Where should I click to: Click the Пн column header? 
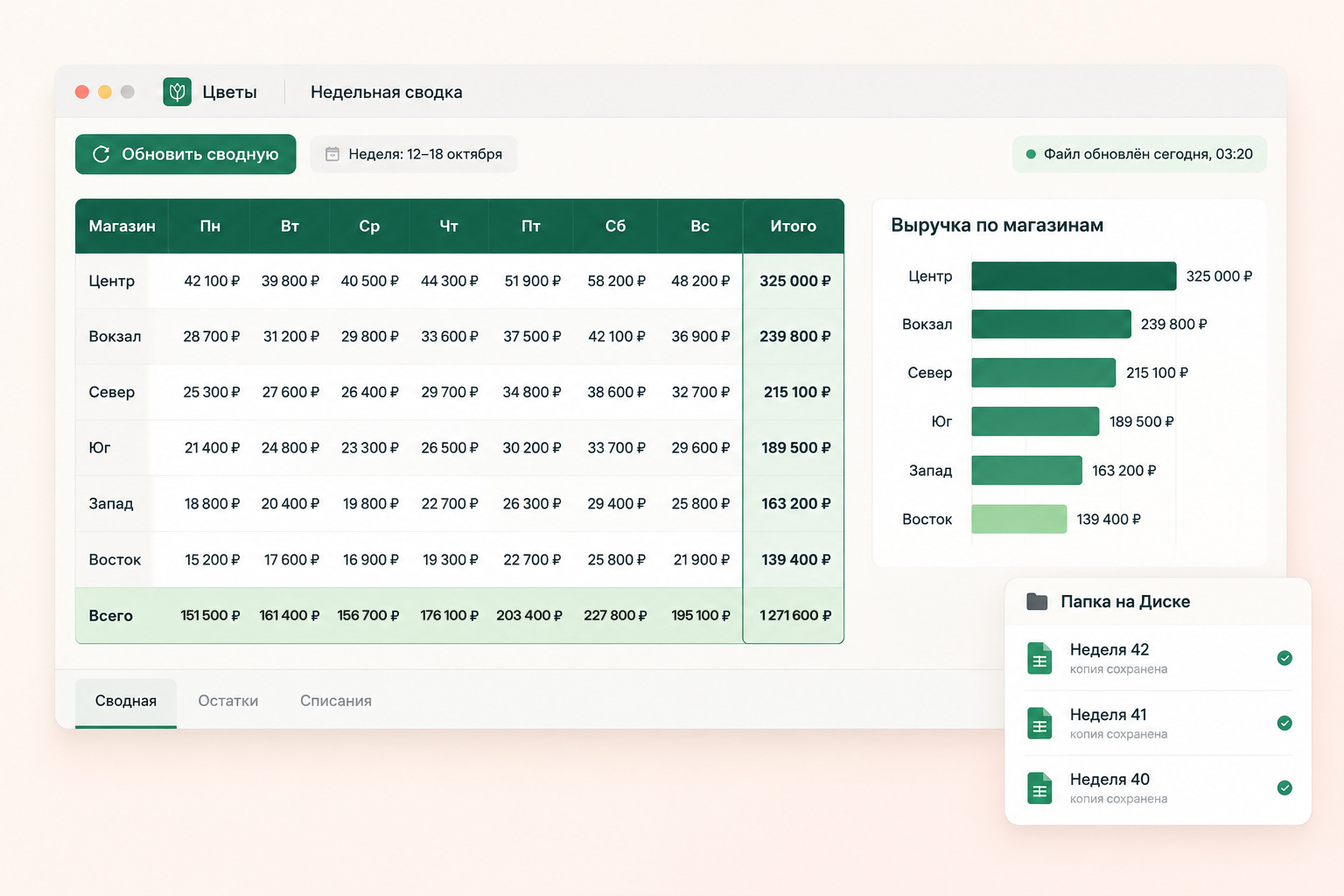click(210, 227)
